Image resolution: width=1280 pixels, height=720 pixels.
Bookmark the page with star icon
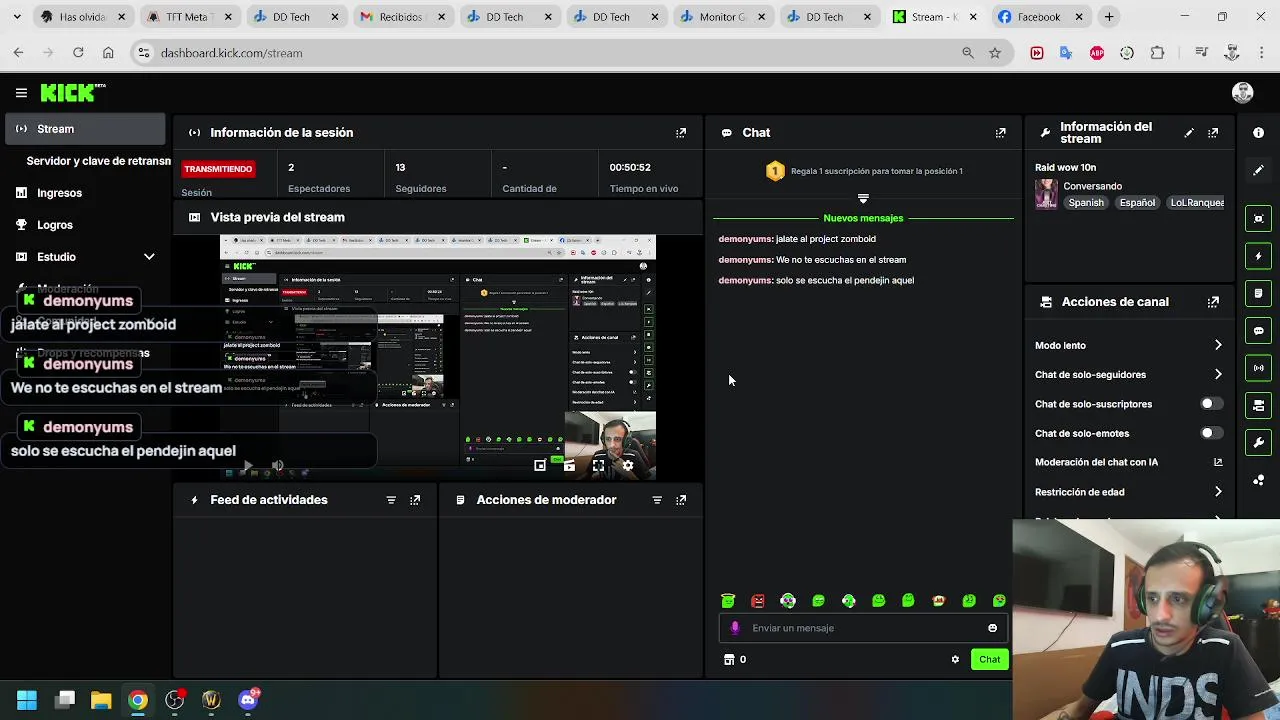(995, 53)
